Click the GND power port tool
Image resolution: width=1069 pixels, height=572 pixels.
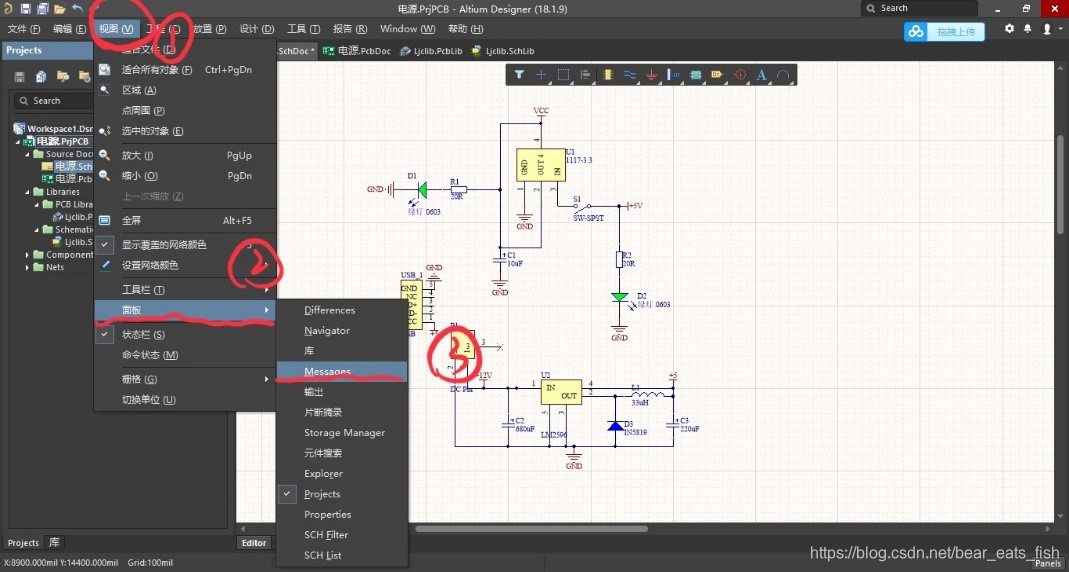pyautogui.click(x=651, y=75)
